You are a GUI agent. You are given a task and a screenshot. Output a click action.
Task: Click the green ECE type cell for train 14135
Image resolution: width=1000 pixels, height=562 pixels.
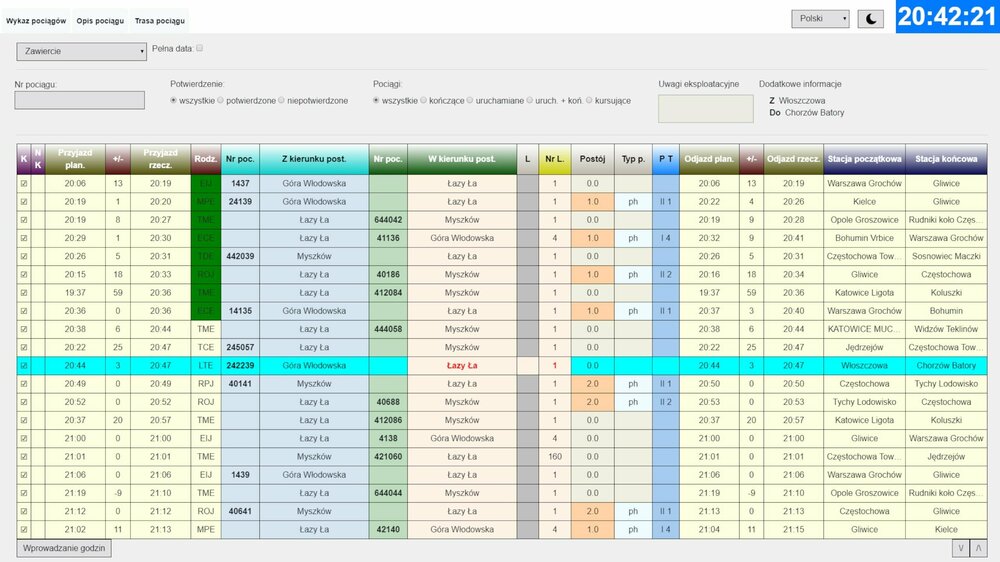205,311
